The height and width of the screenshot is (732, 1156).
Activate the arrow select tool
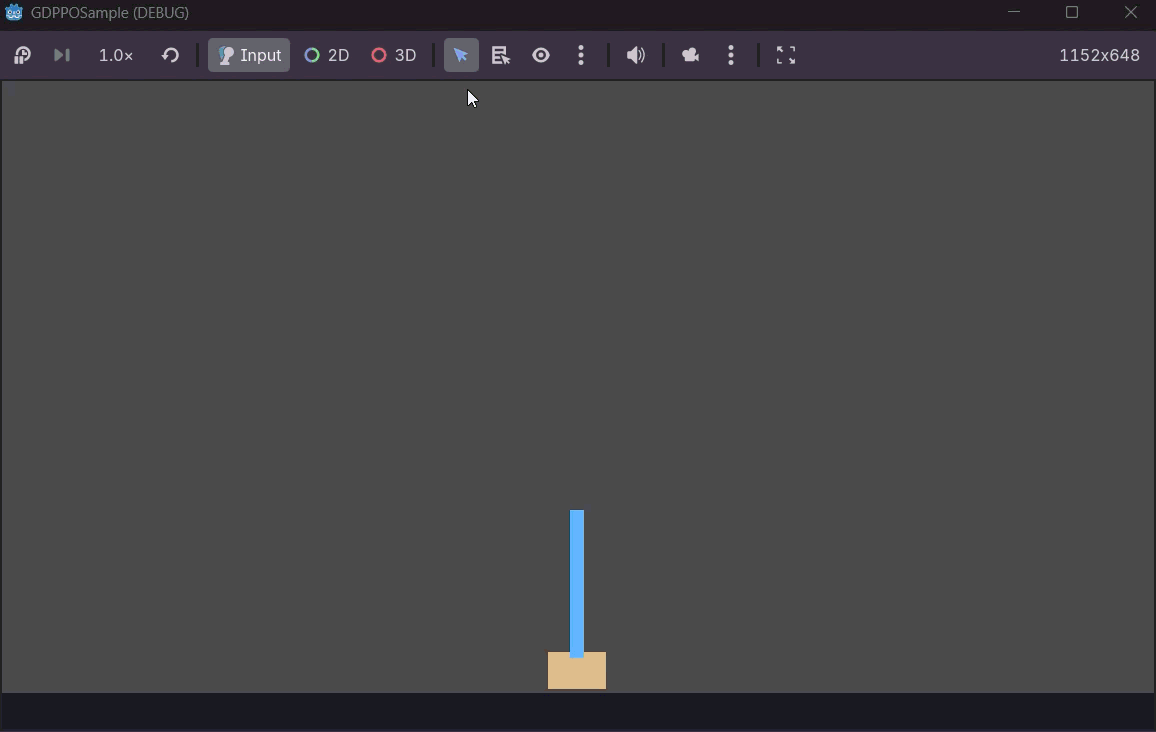(x=461, y=55)
